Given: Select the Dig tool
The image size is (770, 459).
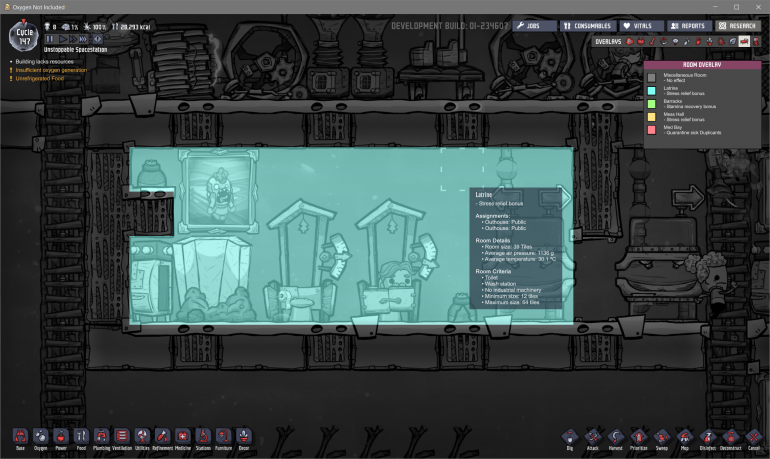Looking at the screenshot, I should pyautogui.click(x=570, y=437).
